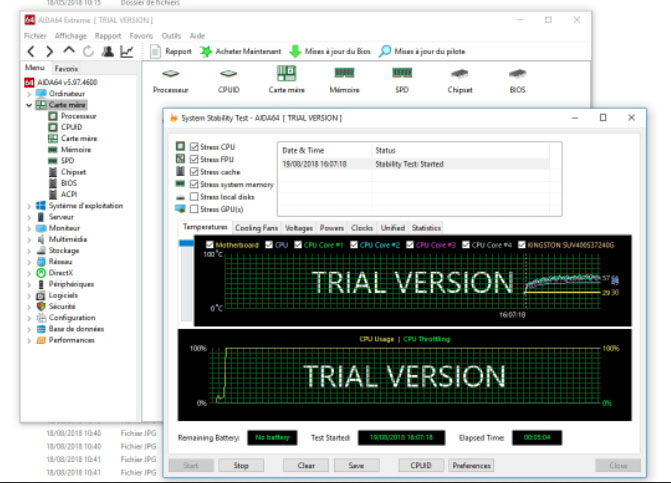Switch to the Voltages tab
This screenshot has height=483, width=671.
coord(299,228)
